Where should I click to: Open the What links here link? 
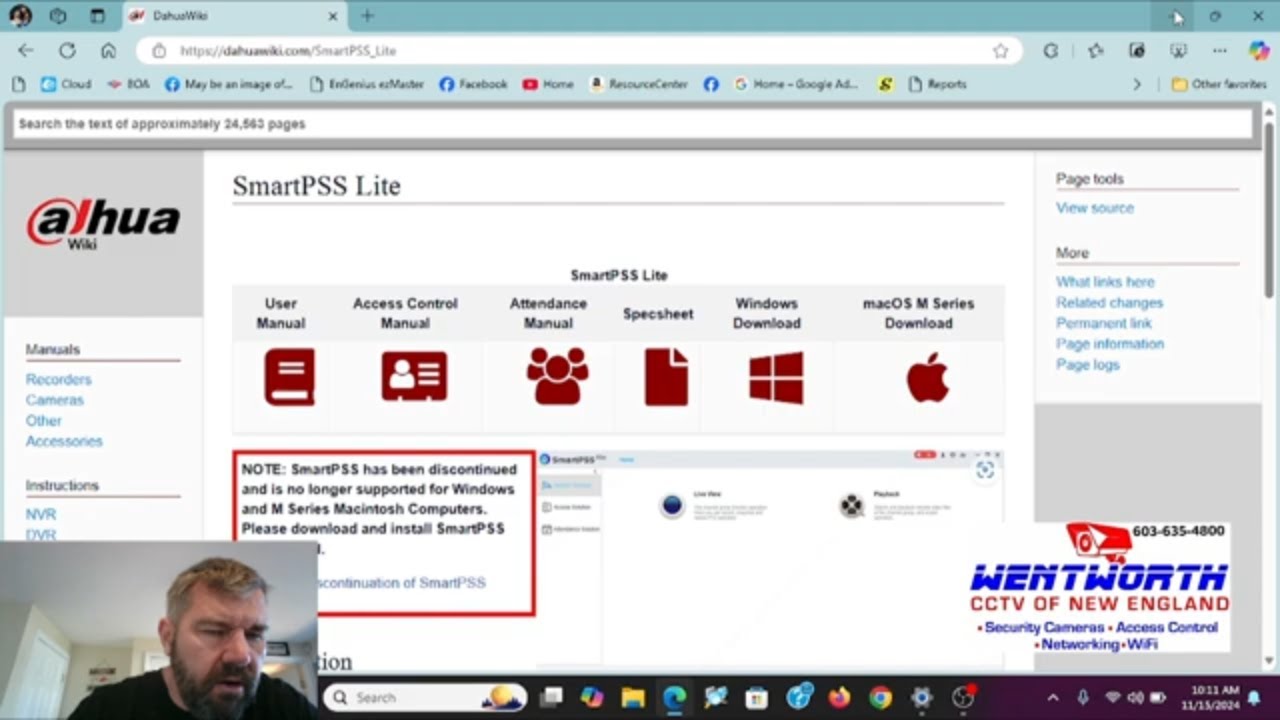point(1105,282)
